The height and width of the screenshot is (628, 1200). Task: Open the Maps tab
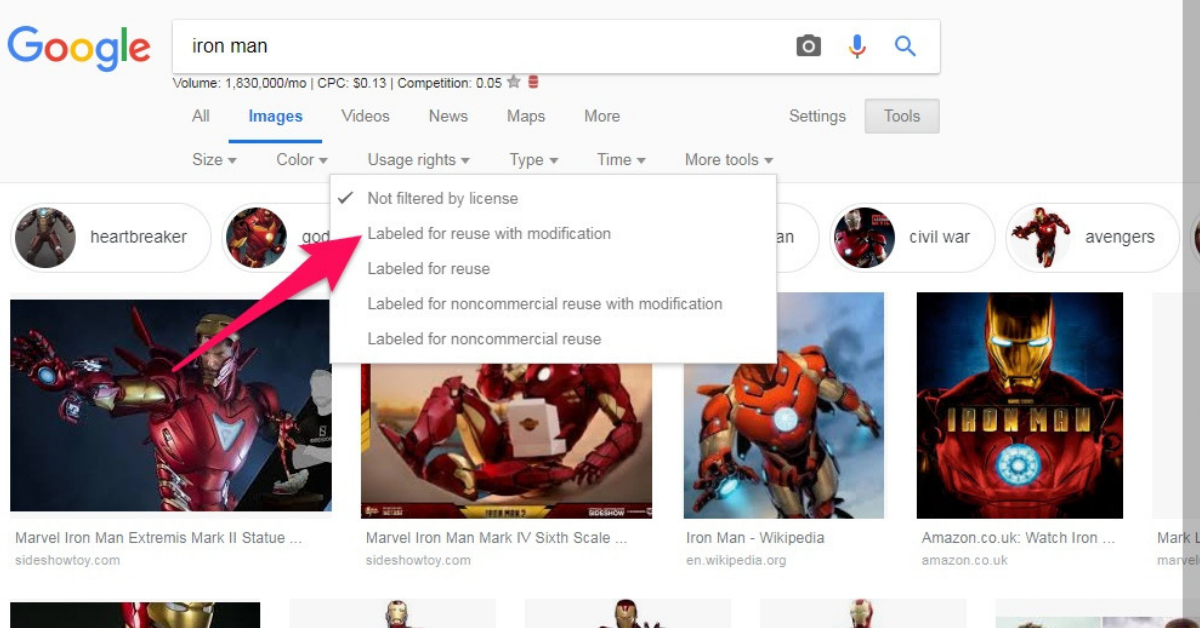pyautogui.click(x=526, y=116)
